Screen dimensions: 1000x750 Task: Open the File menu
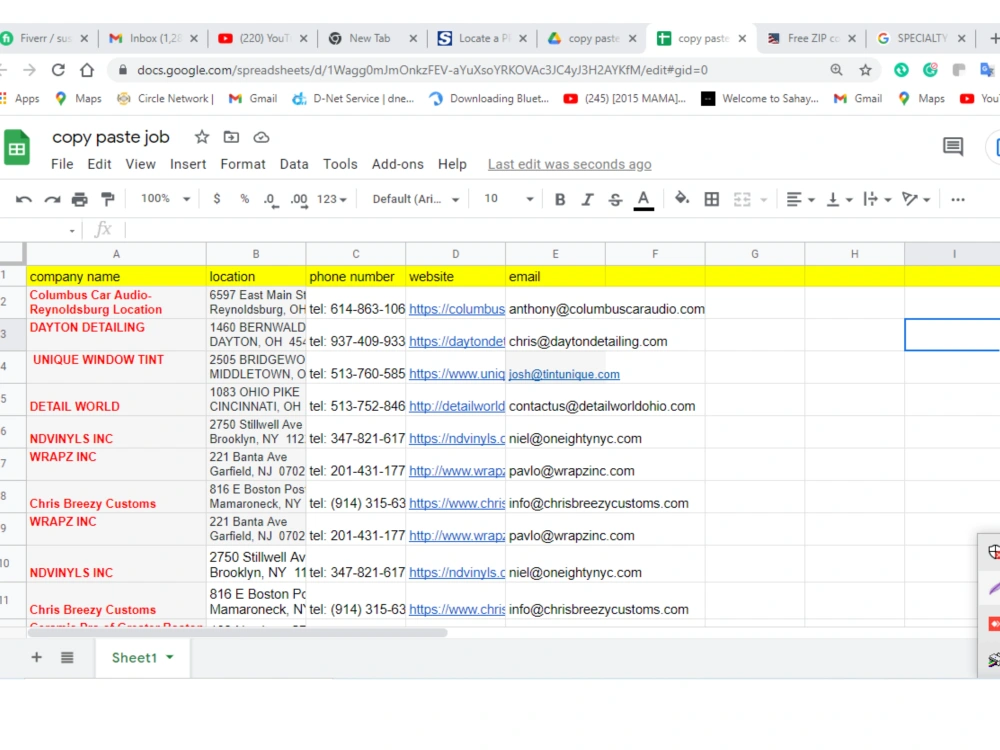point(62,165)
